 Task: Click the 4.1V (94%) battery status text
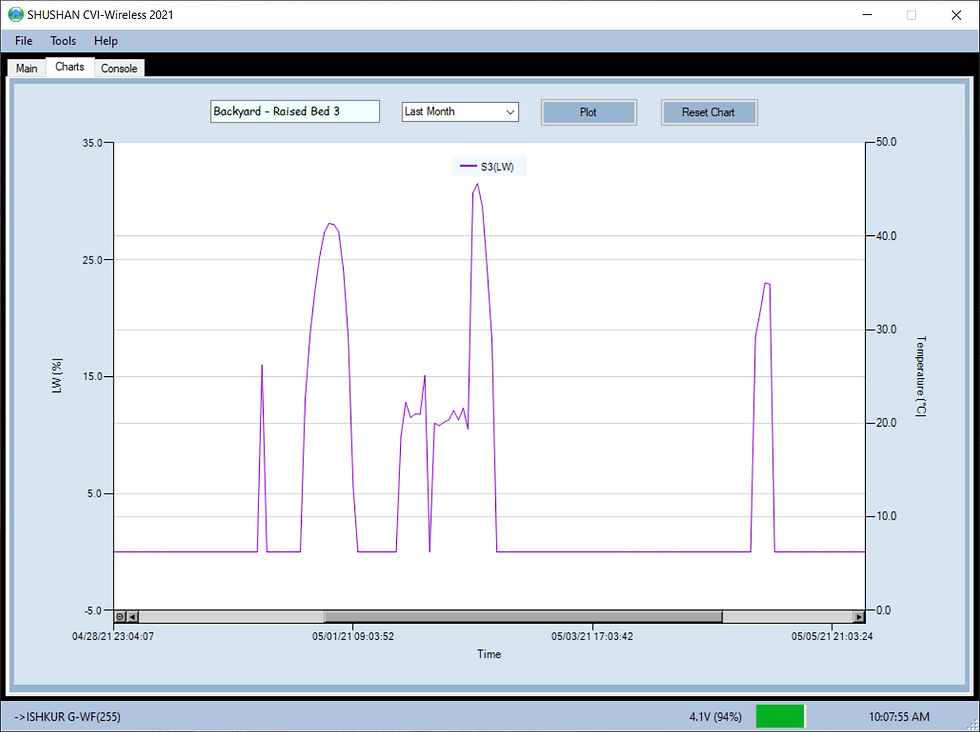716,717
